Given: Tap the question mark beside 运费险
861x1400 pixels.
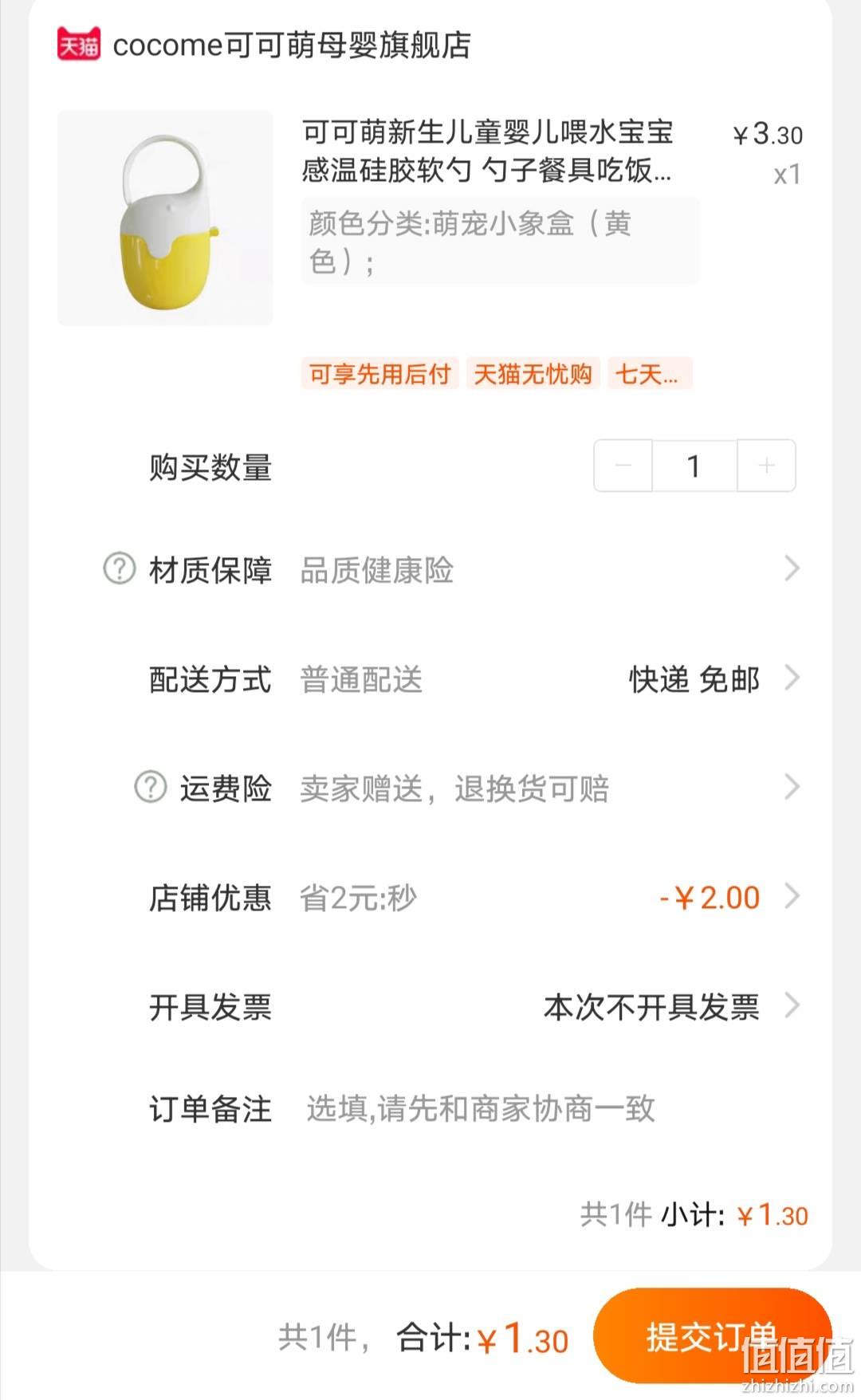Looking at the screenshot, I should [151, 788].
